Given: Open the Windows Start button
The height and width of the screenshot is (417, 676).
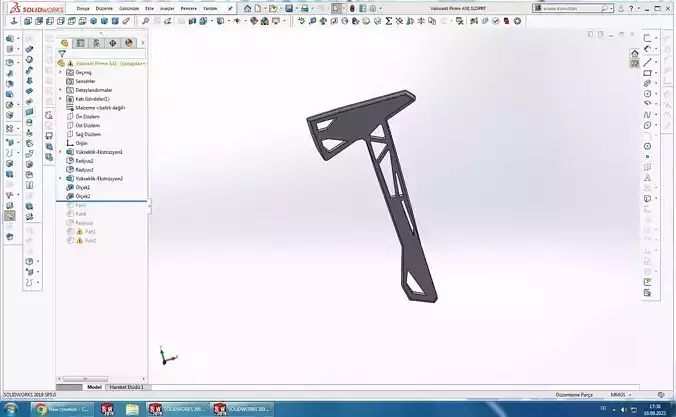Looking at the screenshot, I should click(10, 409).
